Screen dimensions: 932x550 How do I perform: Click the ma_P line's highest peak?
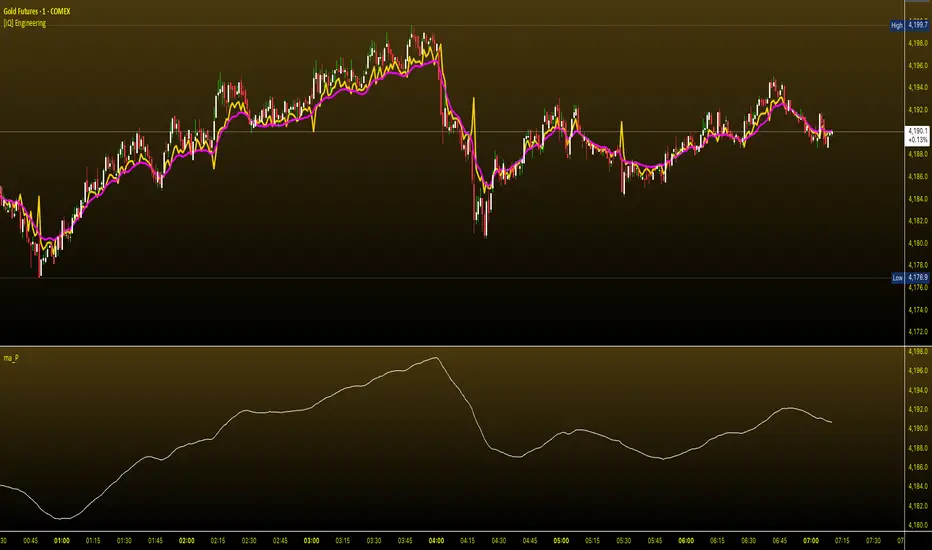[436, 357]
